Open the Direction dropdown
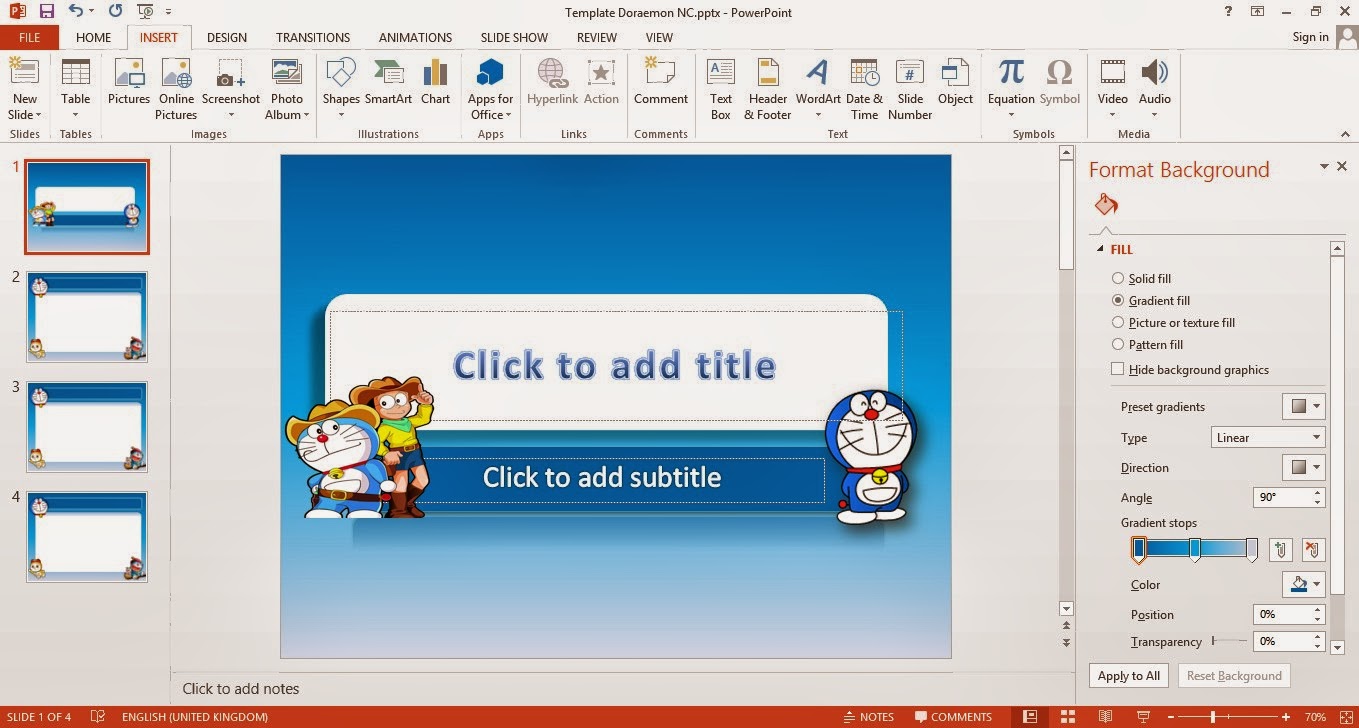Image resolution: width=1359 pixels, height=728 pixels. (x=1305, y=467)
